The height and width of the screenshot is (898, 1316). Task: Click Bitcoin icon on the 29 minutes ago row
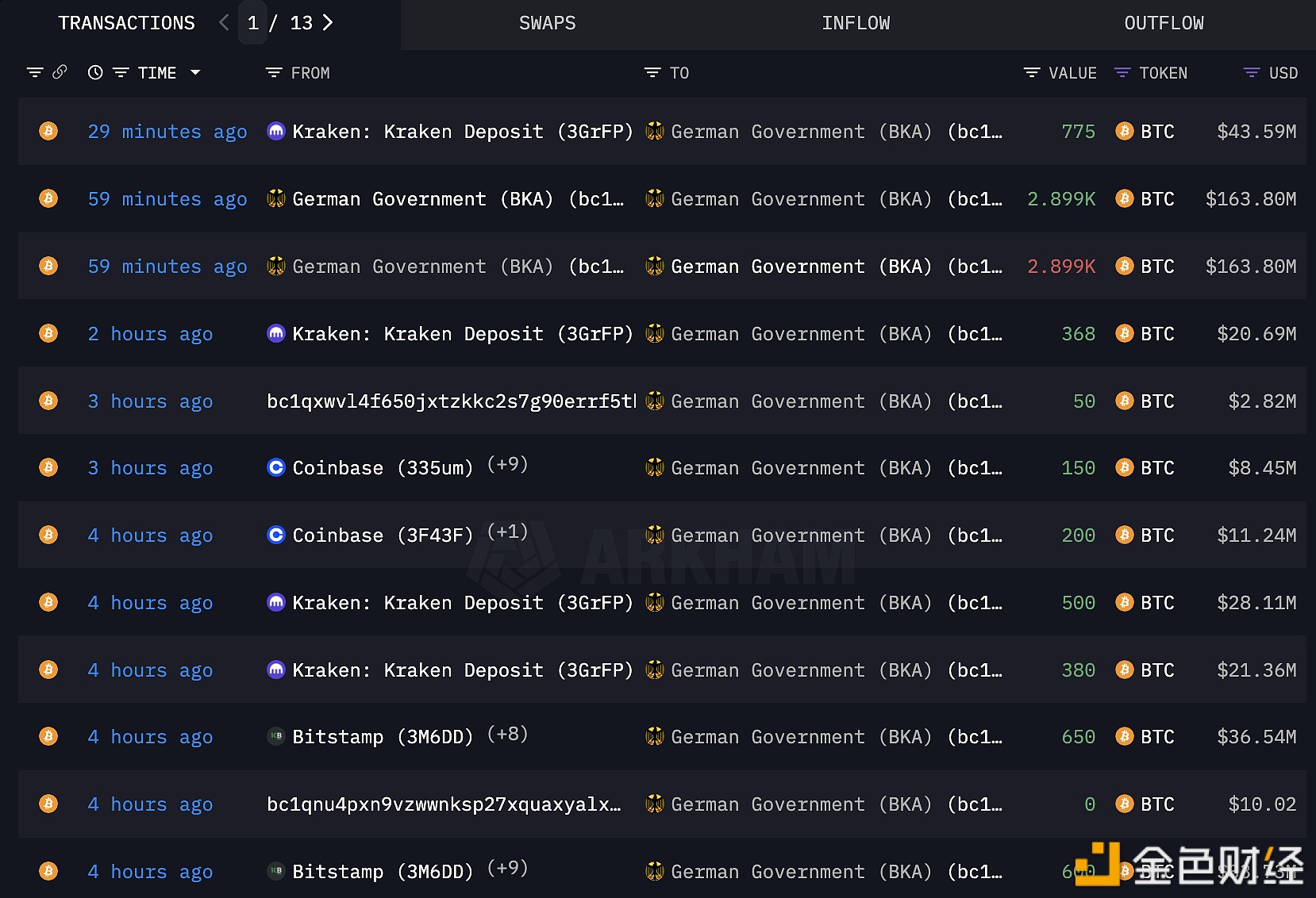[48, 131]
